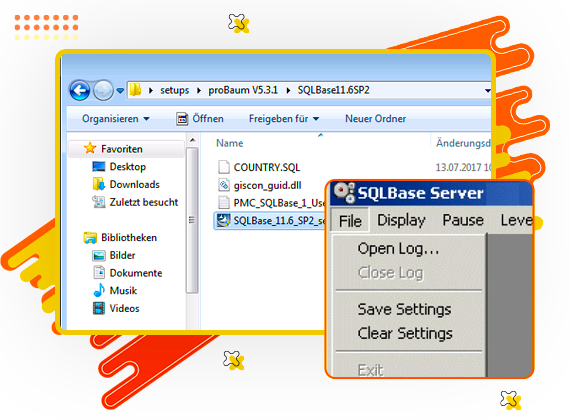This screenshot has height=420, width=570.
Task: Open the Freigeben für dropdown
Action: [x=284, y=119]
